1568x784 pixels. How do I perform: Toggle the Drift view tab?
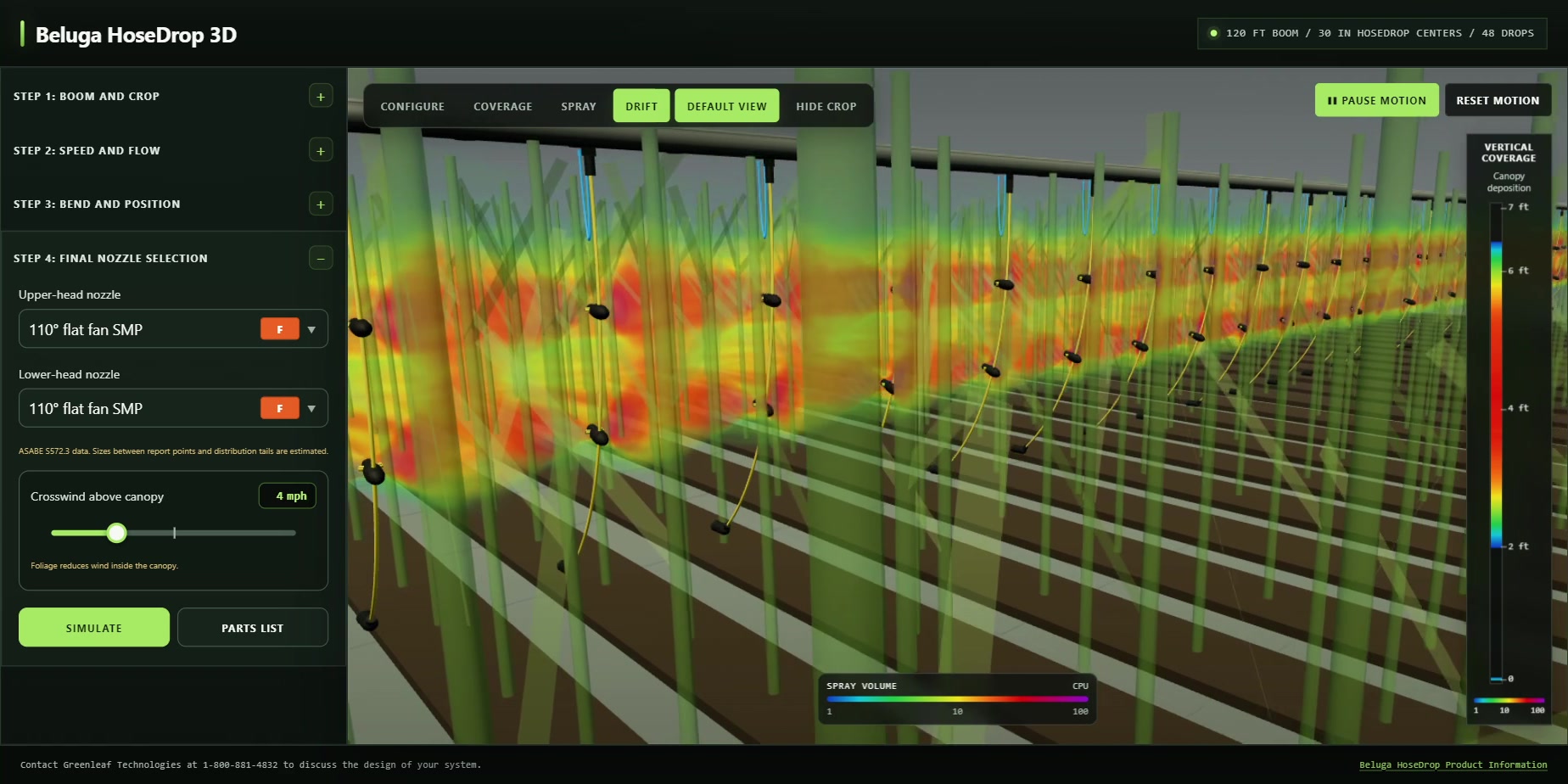point(641,106)
